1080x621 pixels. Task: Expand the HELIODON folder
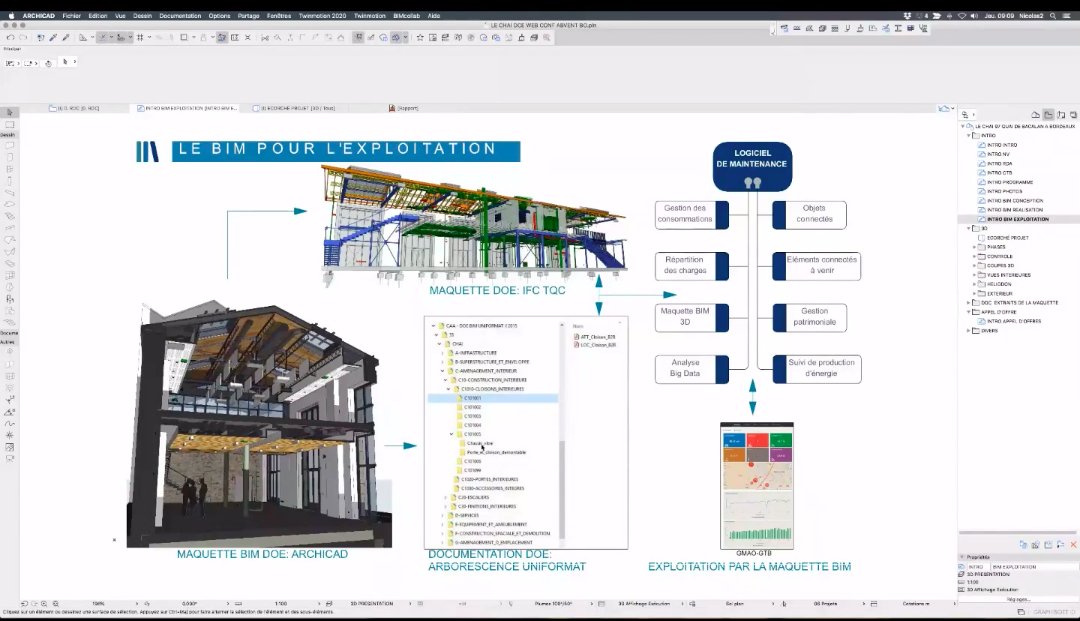pyautogui.click(x=974, y=284)
